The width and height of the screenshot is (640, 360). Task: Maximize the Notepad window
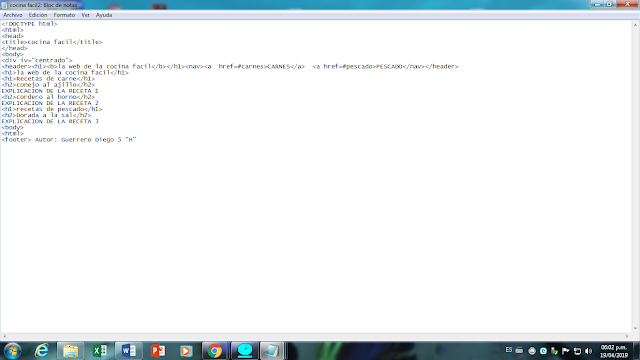click(x=609, y=4)
